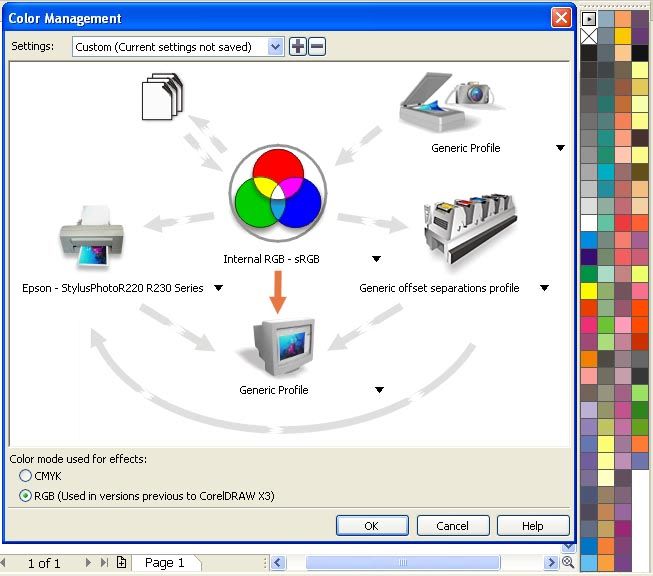Viewport: 653px width, 576px height.
Task: Toggle arrow from printer to monitor
Action: point(177,327)
